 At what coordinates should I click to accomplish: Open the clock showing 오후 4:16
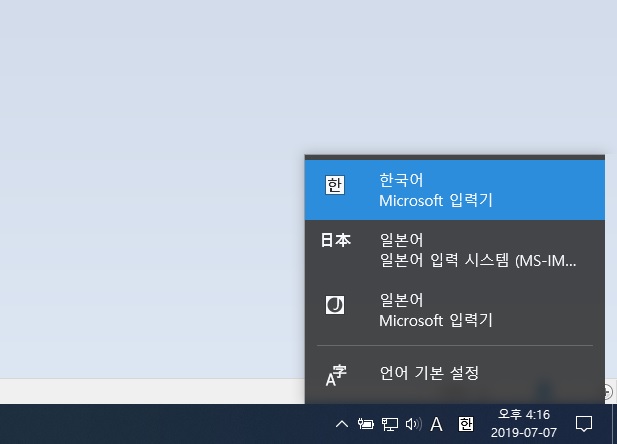tap(524, 424)
